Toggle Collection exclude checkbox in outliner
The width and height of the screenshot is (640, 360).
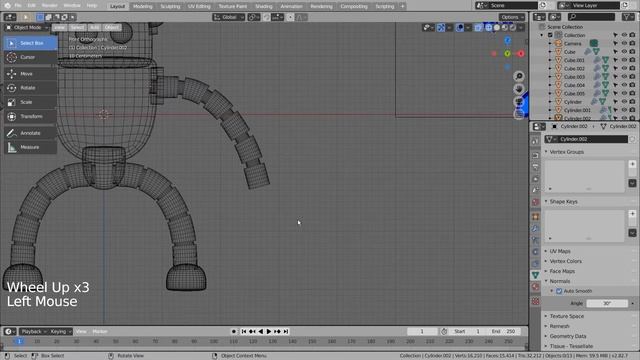point(550,35)
